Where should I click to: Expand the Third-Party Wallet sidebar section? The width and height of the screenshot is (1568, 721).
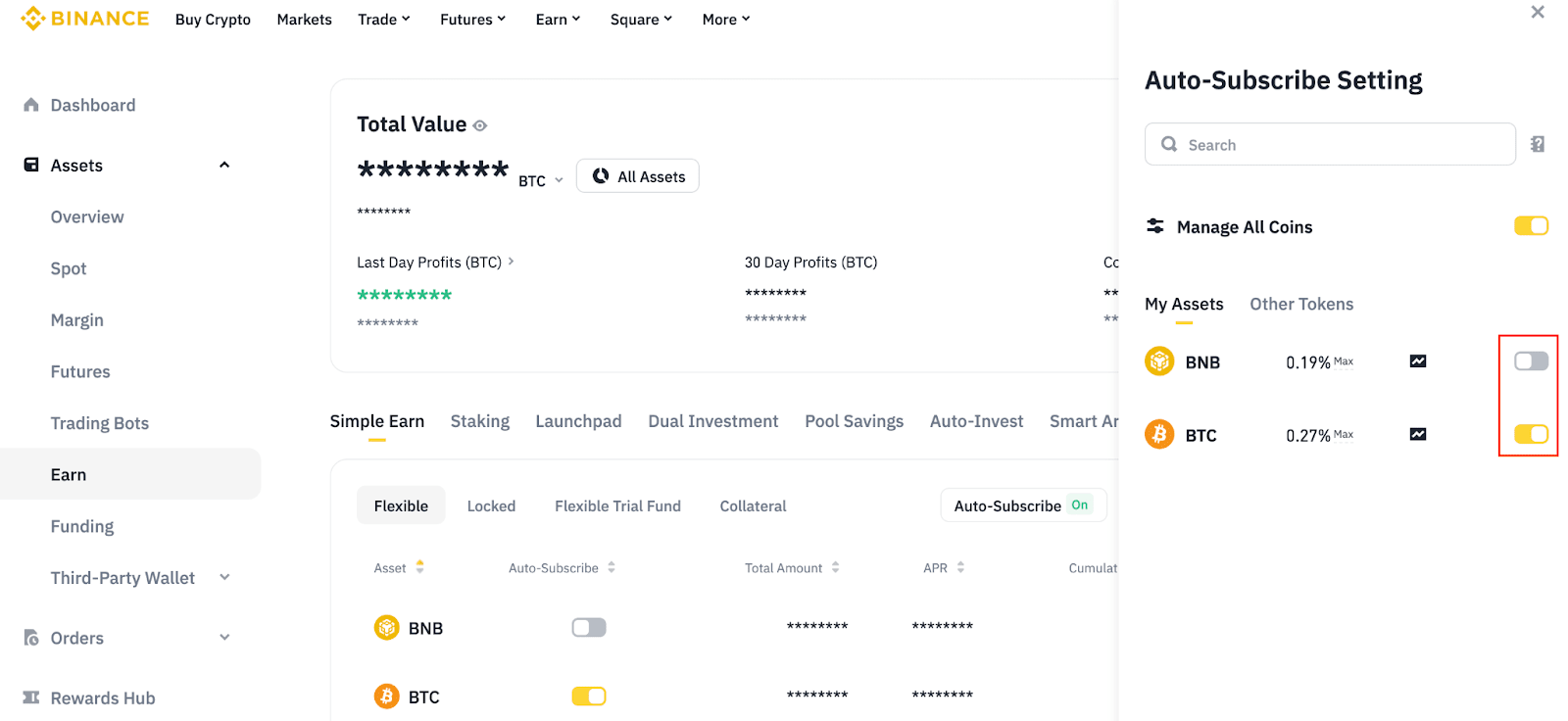(x=224, y=578)
